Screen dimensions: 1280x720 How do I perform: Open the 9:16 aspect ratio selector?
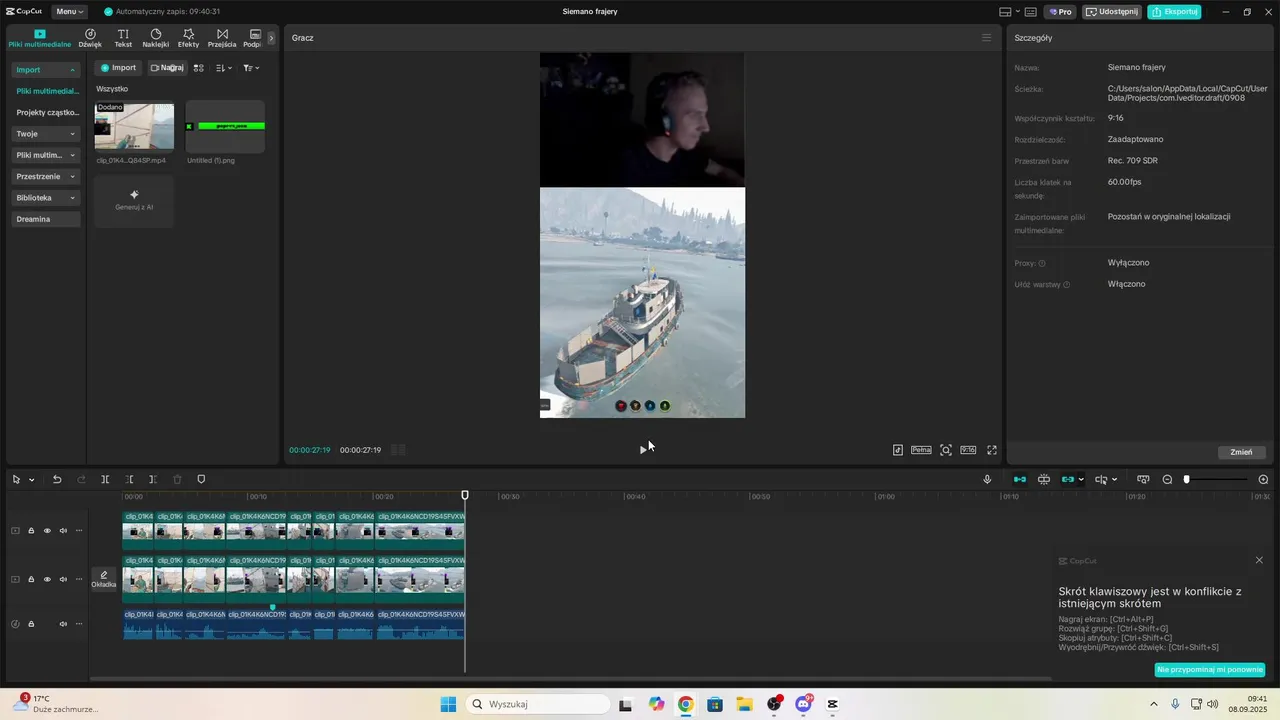point(968,450)
